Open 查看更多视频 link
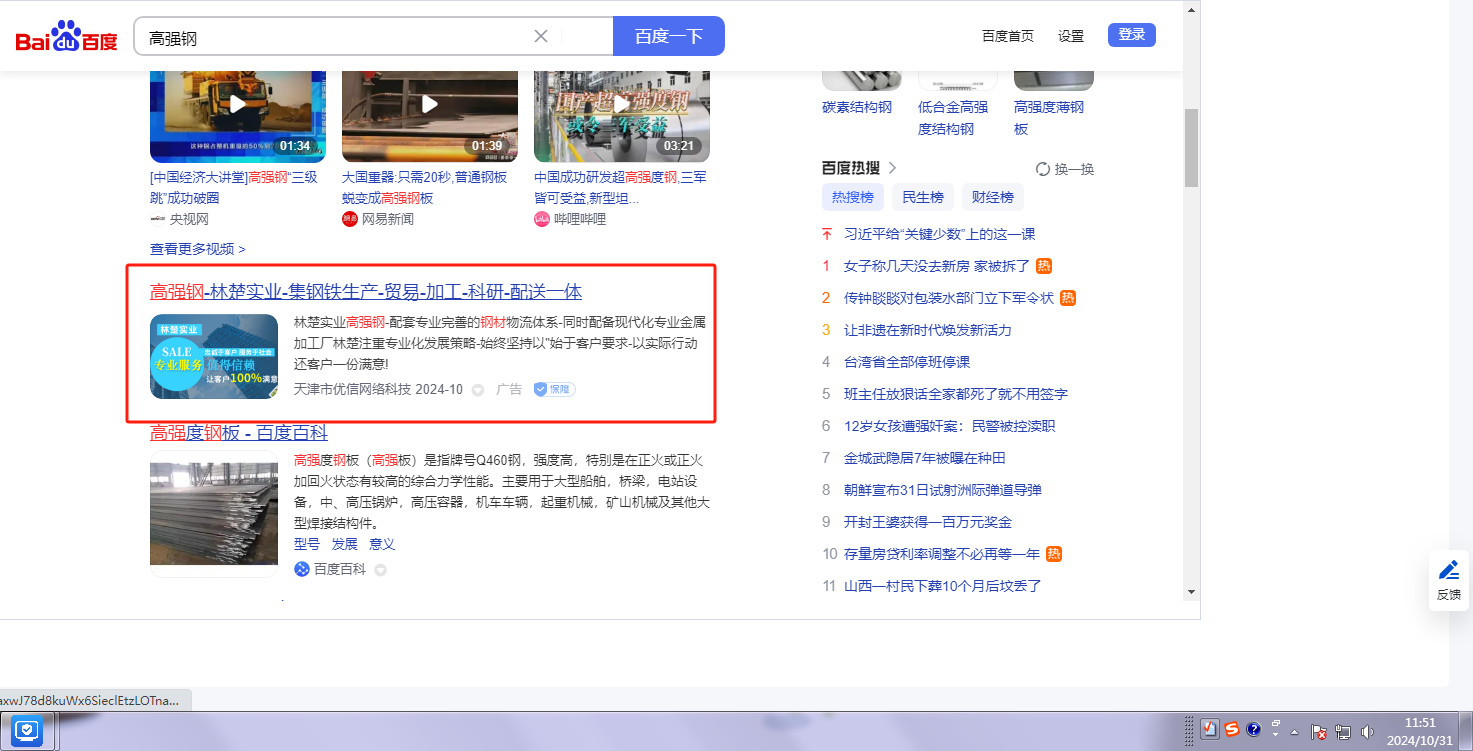The image size is (1473, 751). pyautogui.click(x=197, y=248)
